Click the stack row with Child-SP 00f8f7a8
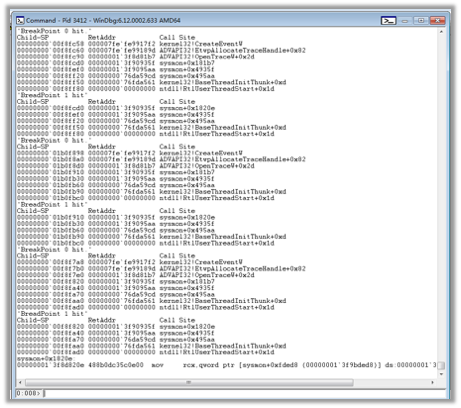This screenshot has width=461, height=408. (x=130, y=262)
